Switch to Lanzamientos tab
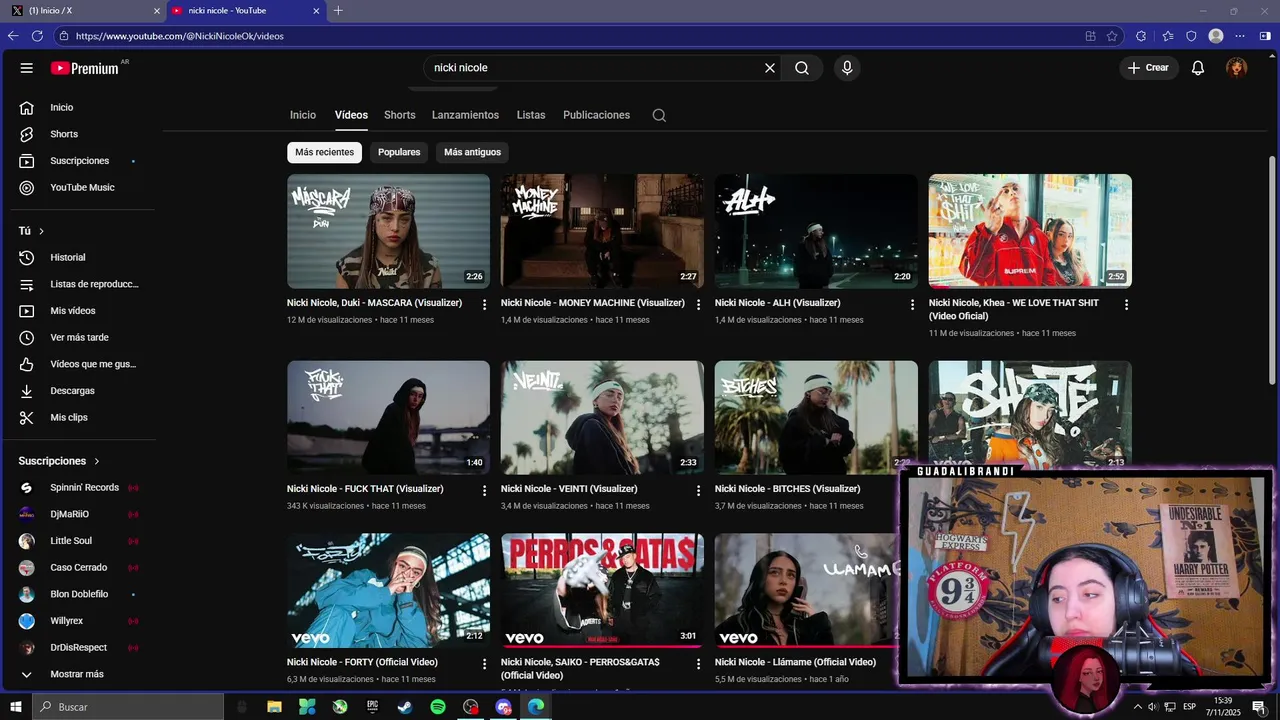The height and width of the screenshot is (720, 1280). pos(465,115)
